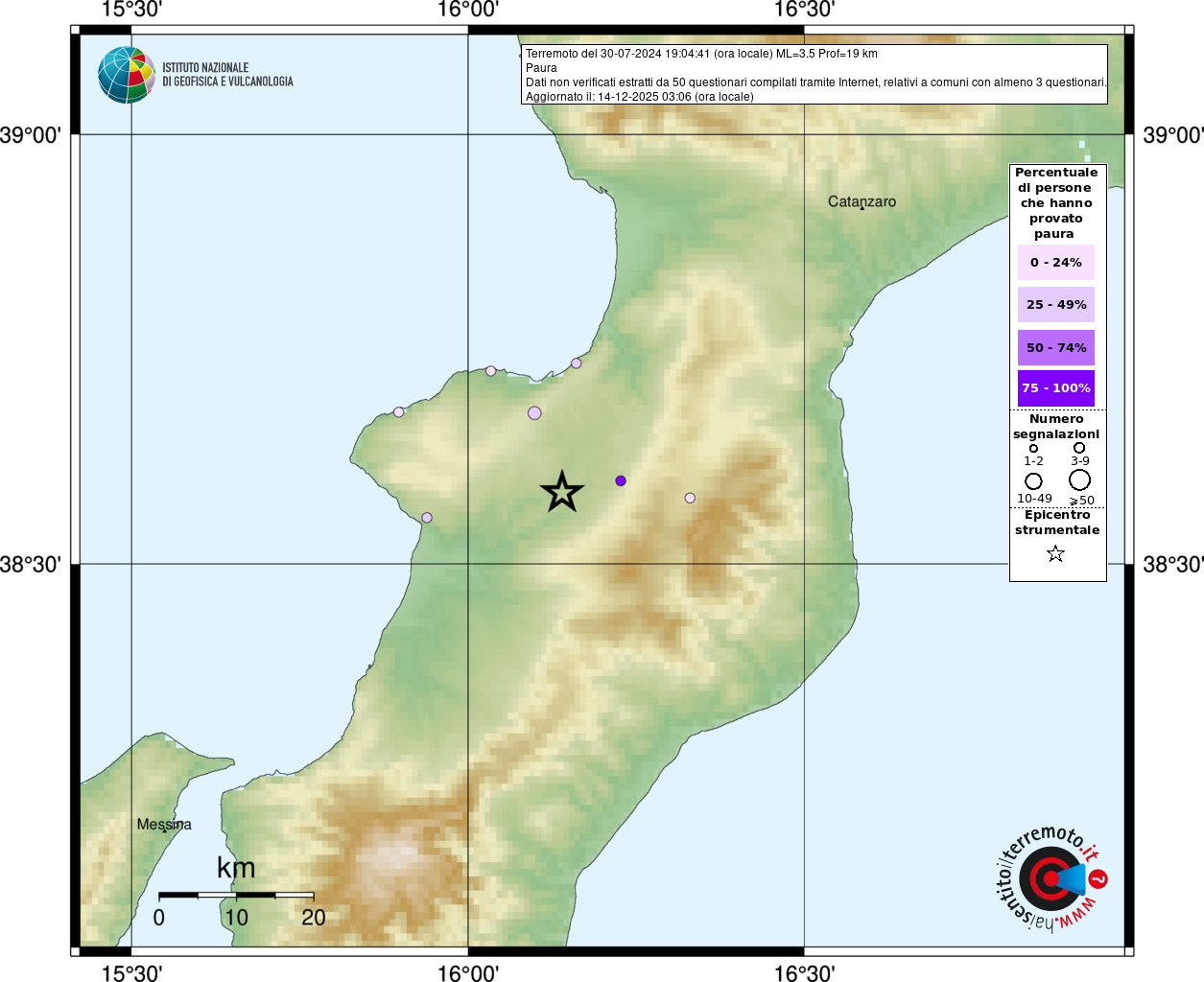Click the 'Dati non verificati' description line
The width and height of the screenshot is (1204, 982).
click(x=815, y=82)
